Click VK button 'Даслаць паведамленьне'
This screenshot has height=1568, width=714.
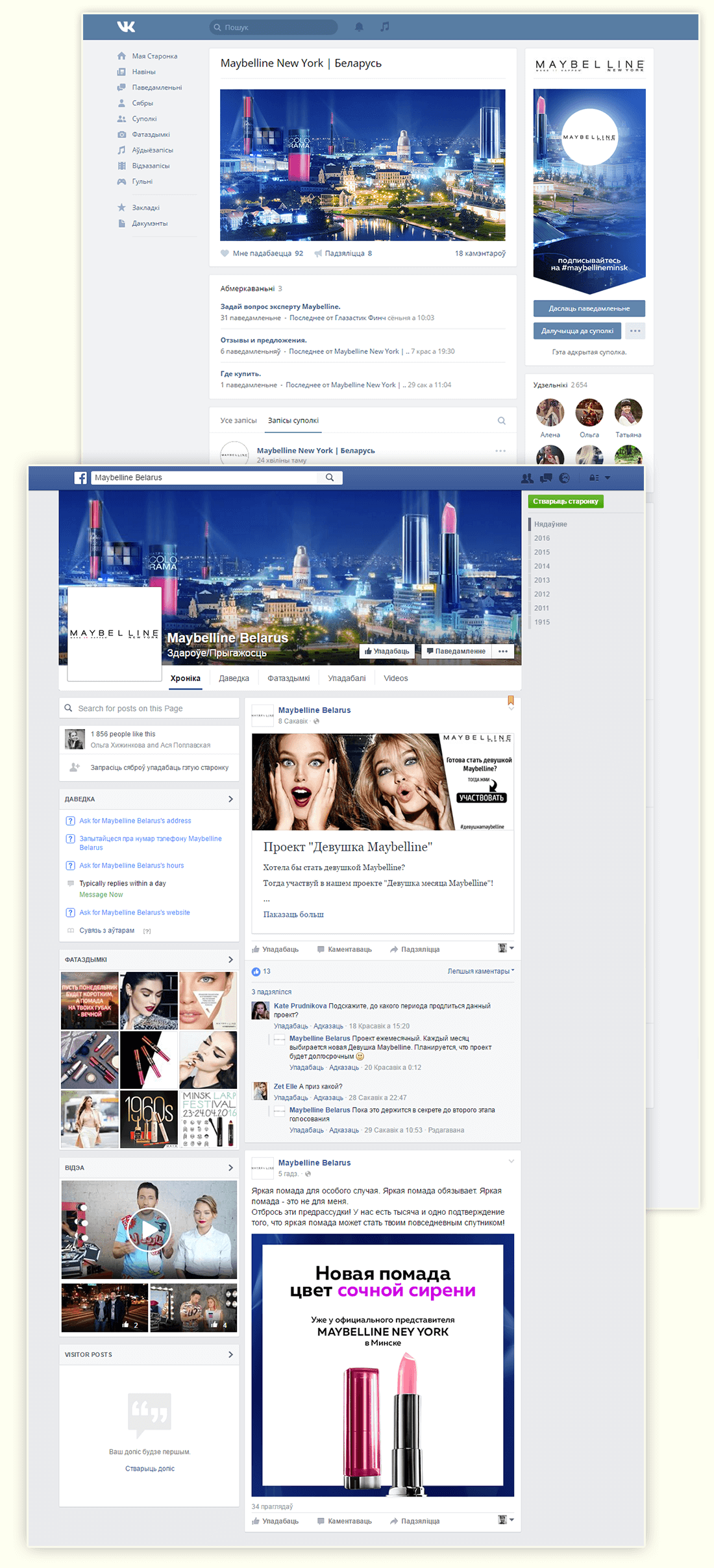(x=589, y=308)
